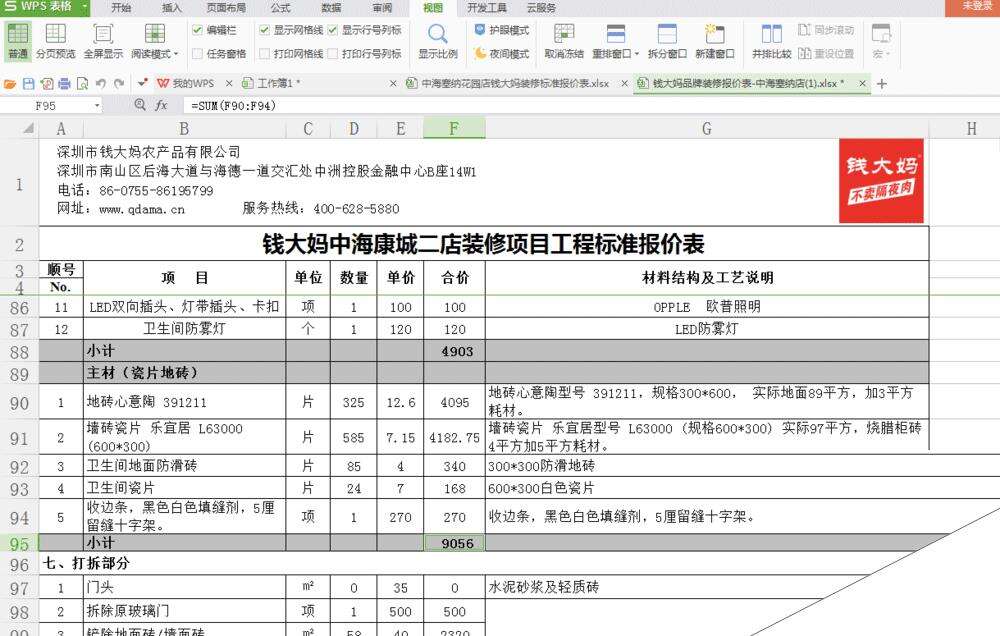Enable 打印行号列标 print headings checkbox
This screenshot has width=1000, height=636.
point(332,54)
